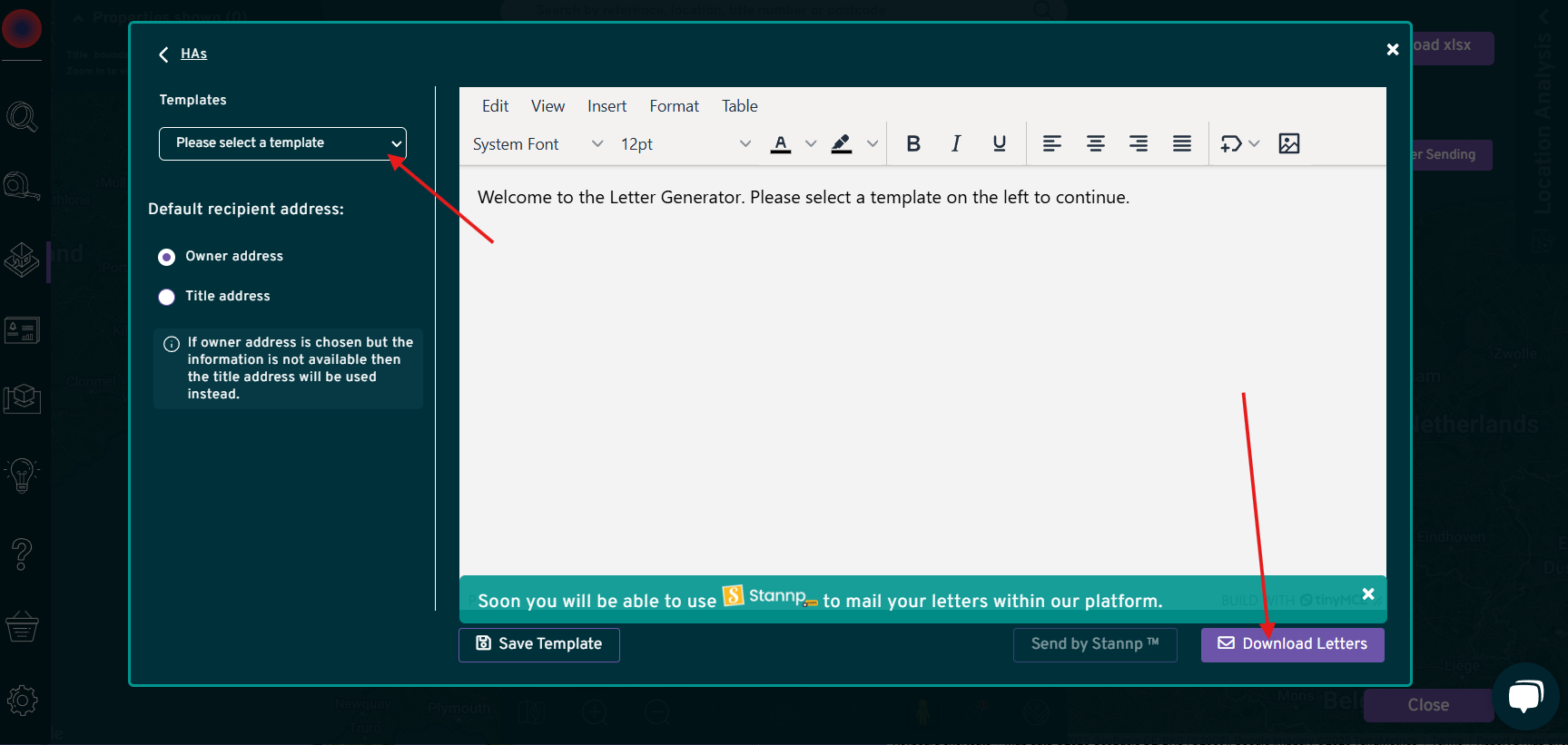The image size is (1568, 745).
Task: Toggle italic formatting in editor toolbar
Action: pos(956,143)
